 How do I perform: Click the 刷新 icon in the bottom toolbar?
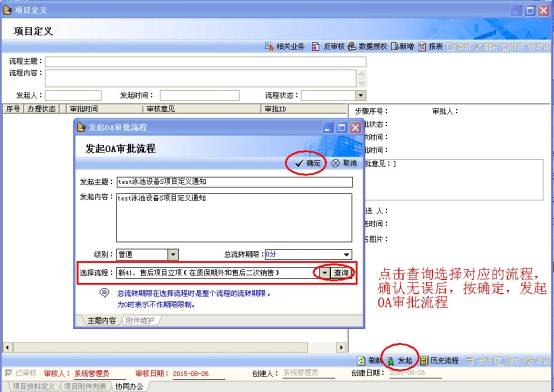tap(361, 360)
